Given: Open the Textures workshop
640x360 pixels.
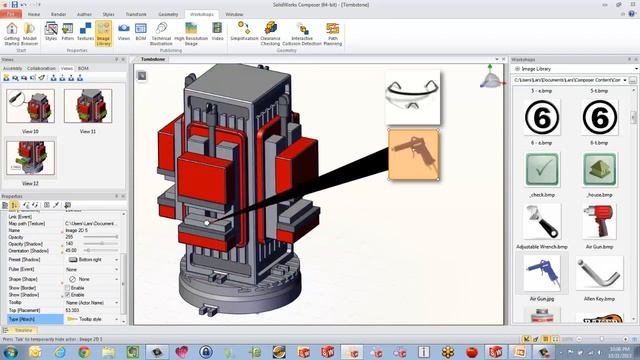Looking at the screenshot, I should [85, 32].
